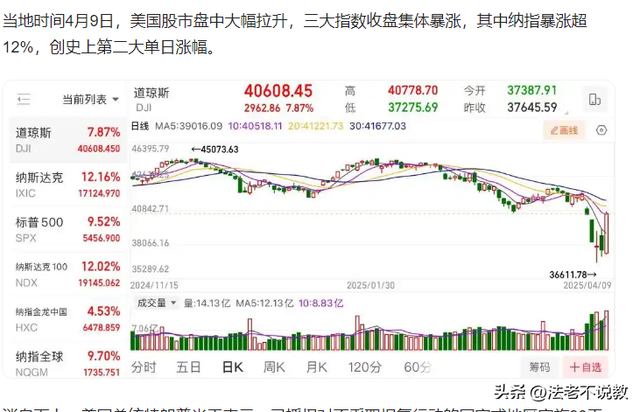Click the latest red candlestick on chart
Screen dimensions: 640x412
tap(607, 233)
